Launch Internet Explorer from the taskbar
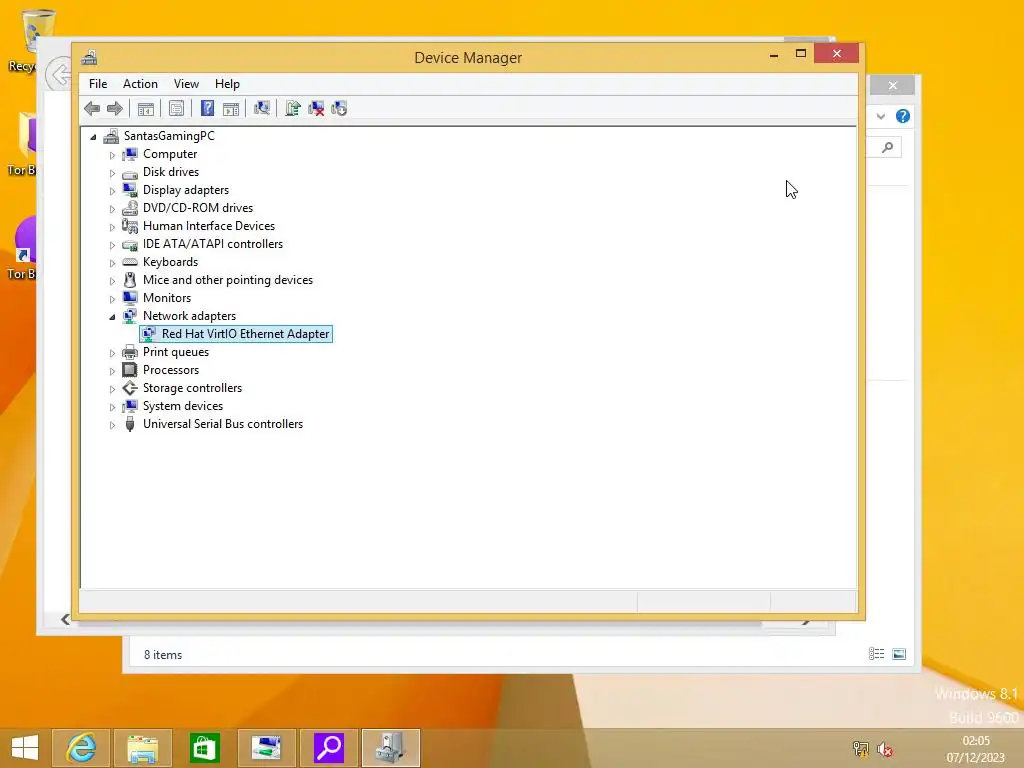The height and width of the screenshot is (768, 1024). (x=82, y=748)
